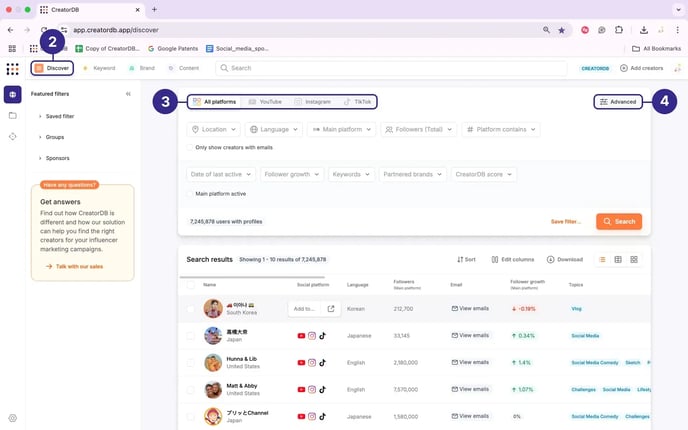Open the new tab plus button
Viewport: 688px width, 430px height.
pyautogui.click(x=154, y=9)
